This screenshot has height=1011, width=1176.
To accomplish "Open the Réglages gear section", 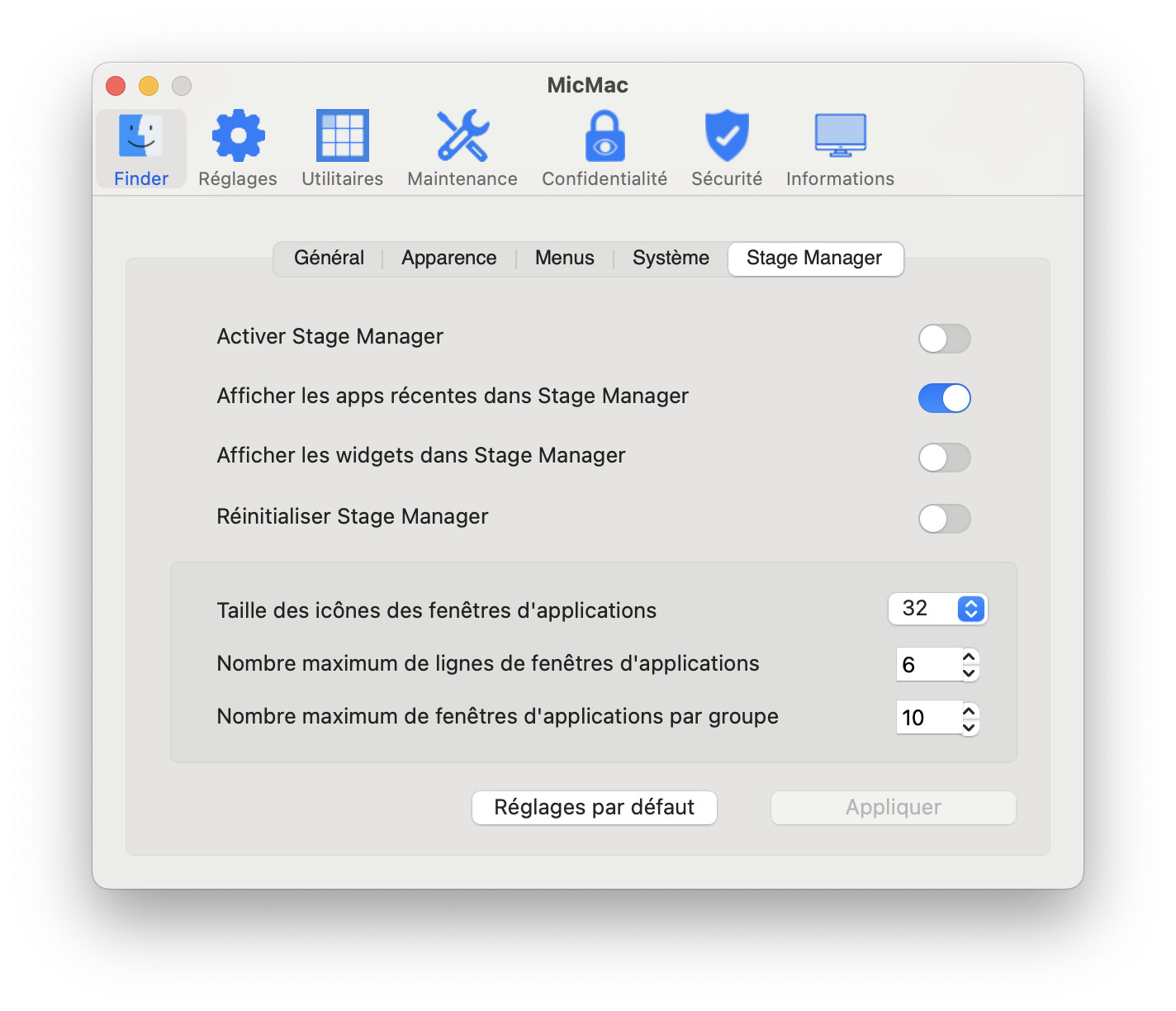I will coord(238,150).
